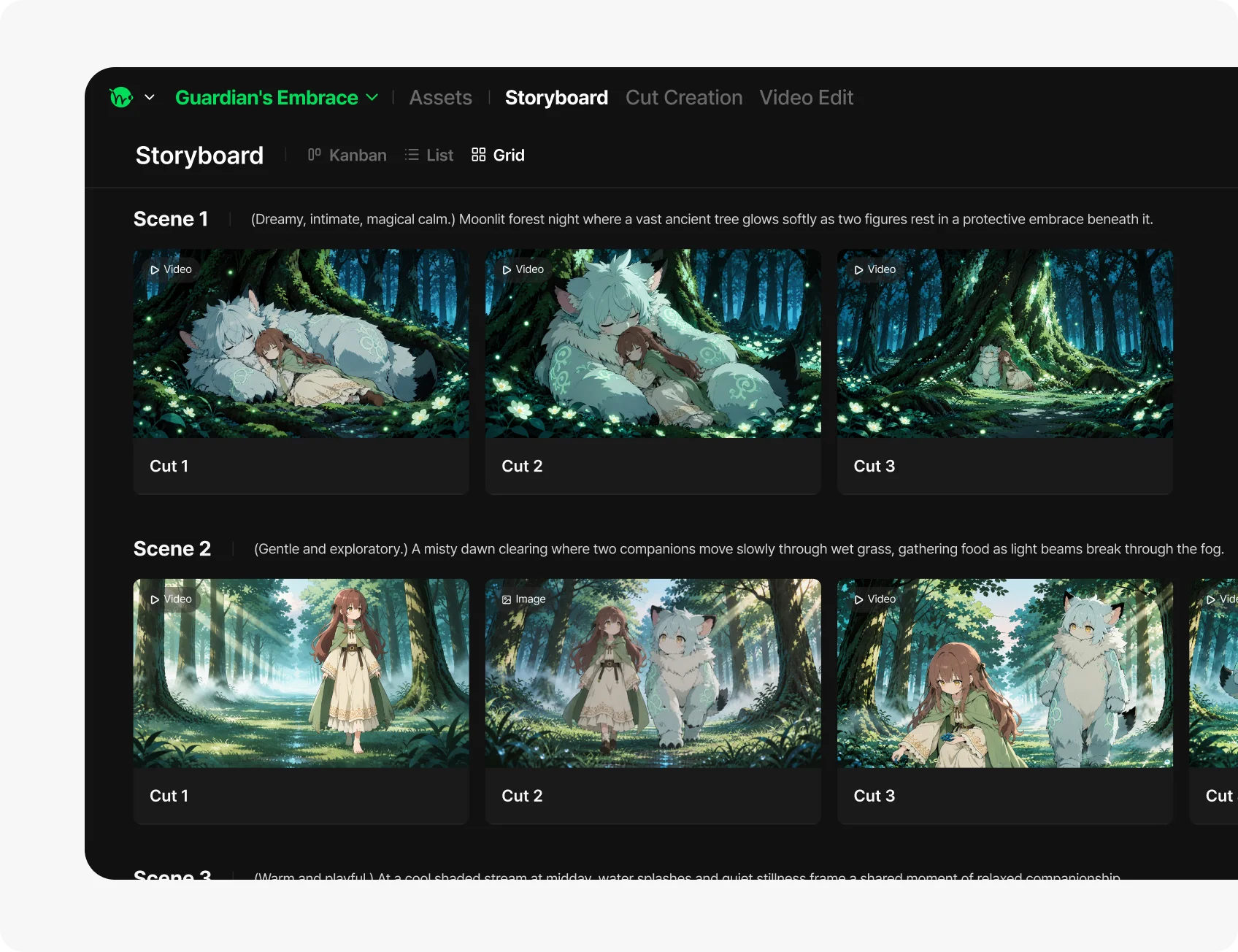Switch to List view
This screenshot has height=952, width=1238.
coord(429,155)
